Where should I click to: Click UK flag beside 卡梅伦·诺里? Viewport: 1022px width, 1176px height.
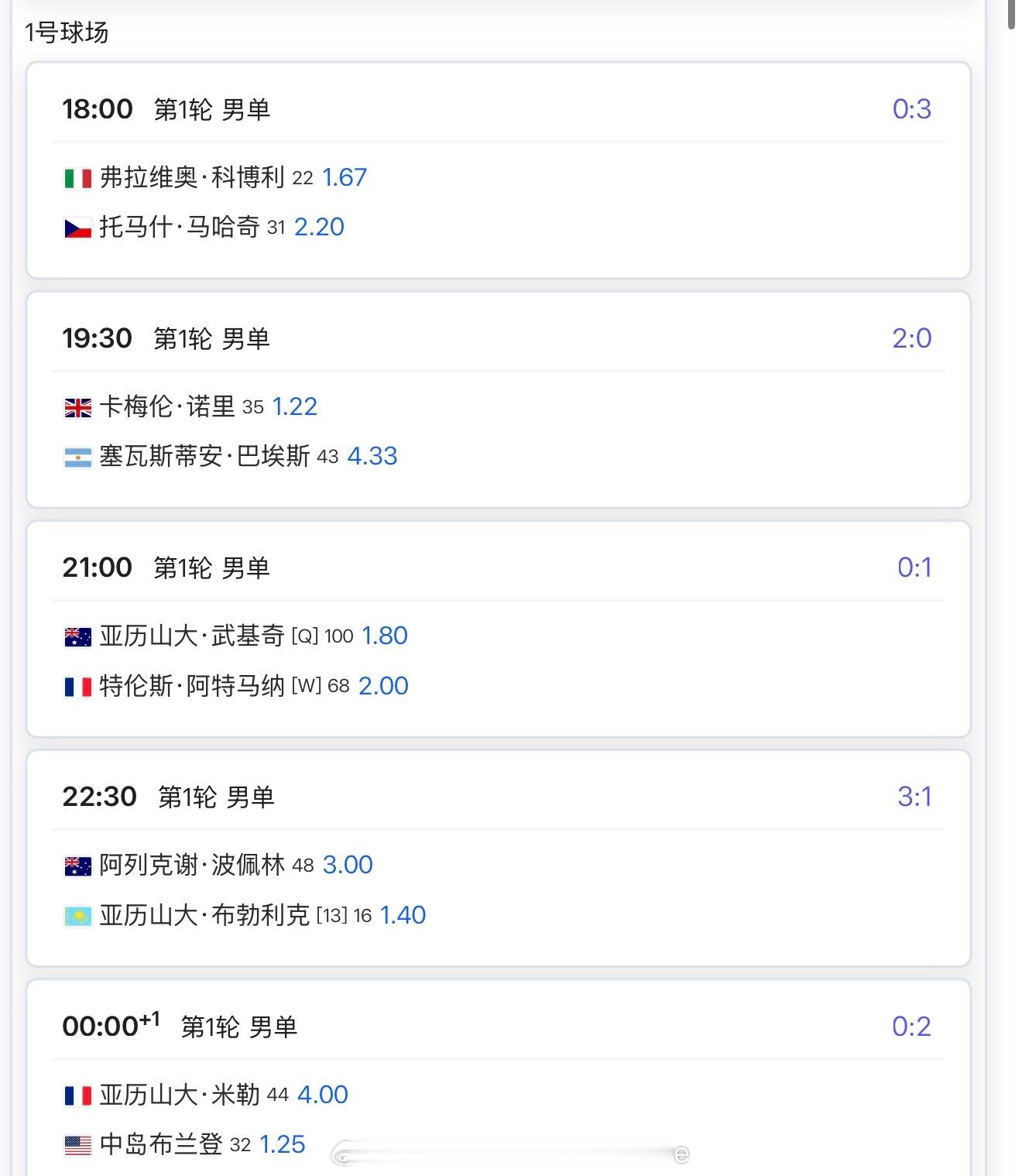(x=77, y=408)
